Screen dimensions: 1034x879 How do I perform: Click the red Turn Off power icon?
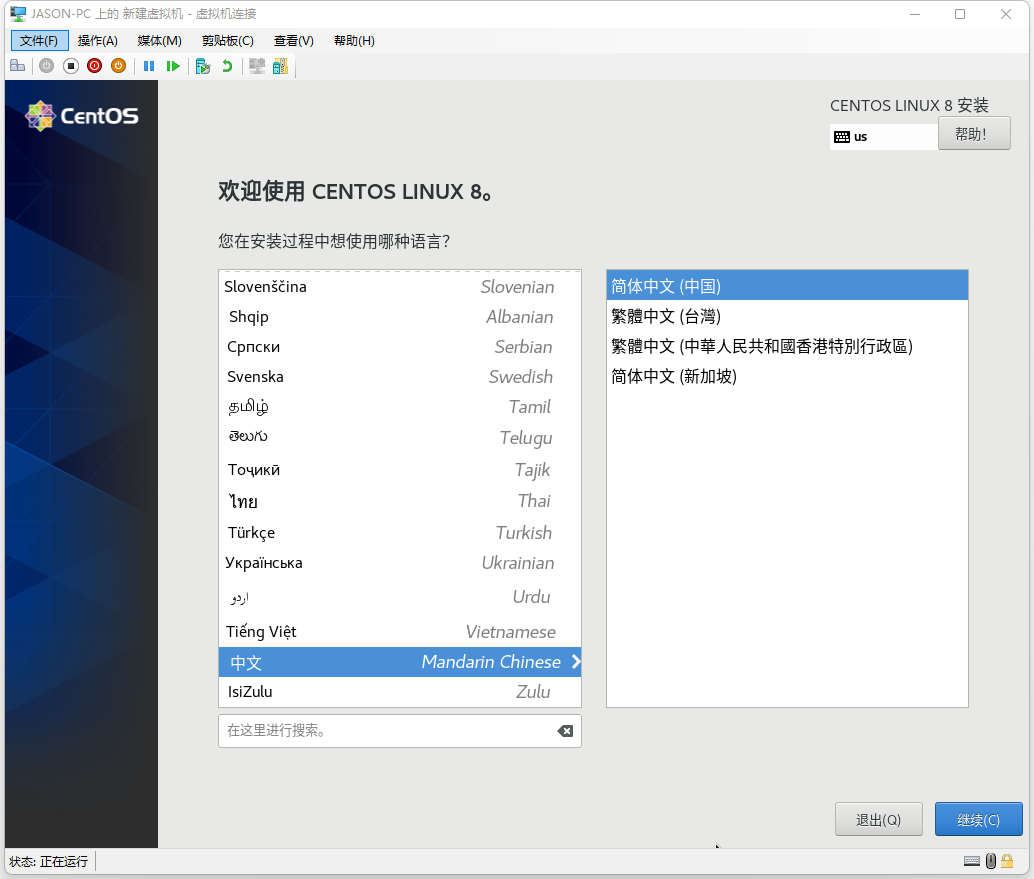coord(94,65)
